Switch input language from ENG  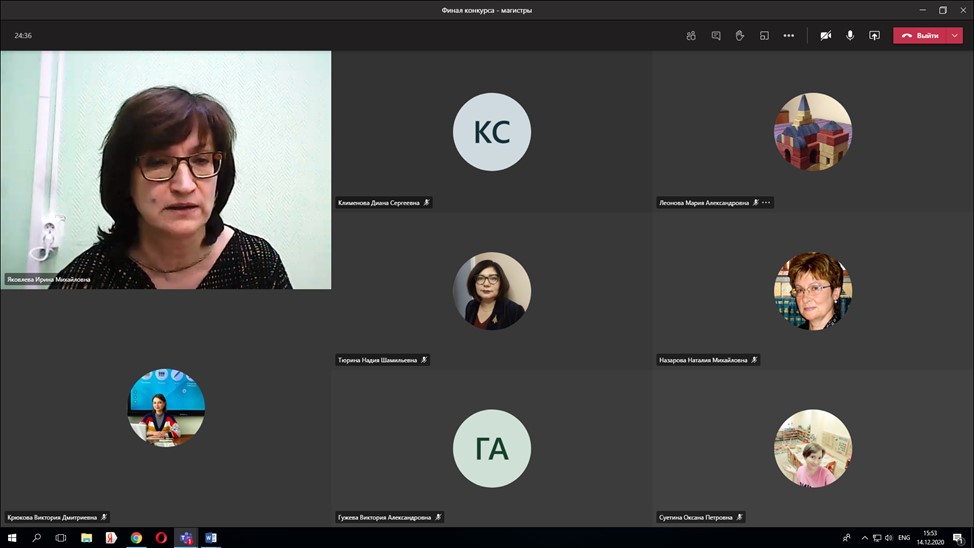point(904,538)
